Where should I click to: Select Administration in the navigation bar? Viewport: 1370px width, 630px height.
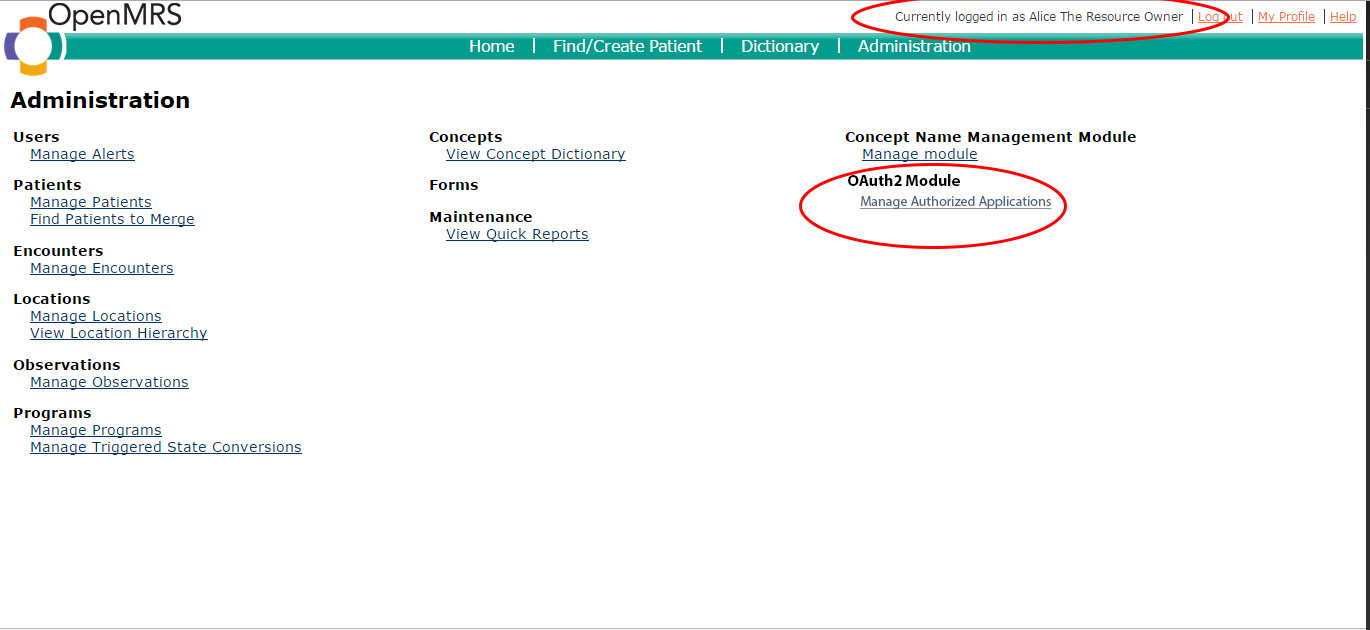point(914,46)
